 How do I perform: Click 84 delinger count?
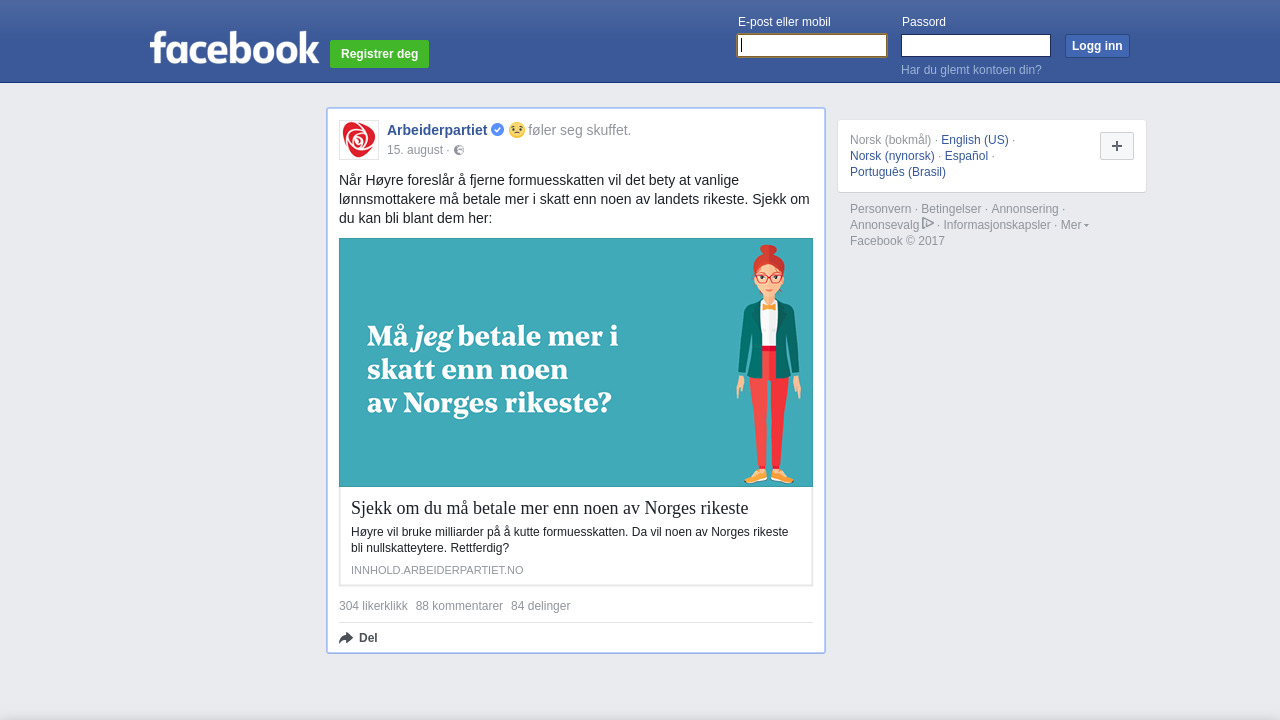[x=540, y=606]
